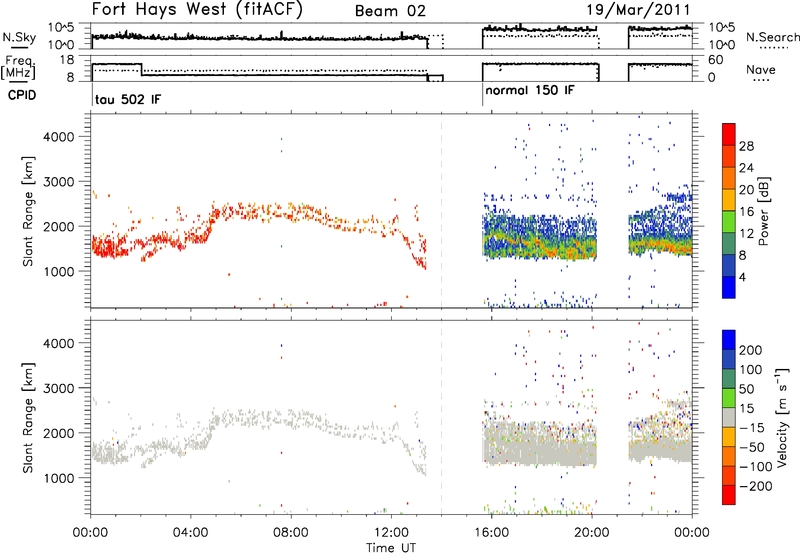
Task: Click the "tau 502 IF" CPID marker
Action: (x=128, y=99)
